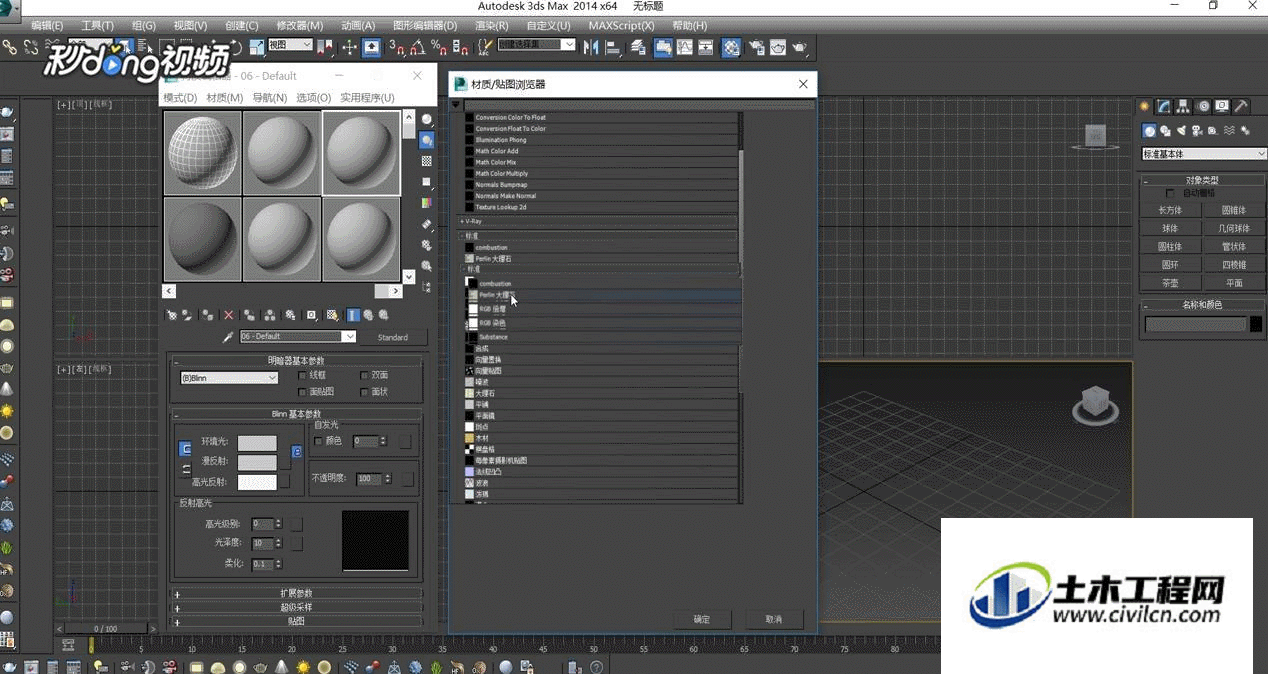Select the Shapes category icon
The image size is (1268, 674).
pos(1166,130)
